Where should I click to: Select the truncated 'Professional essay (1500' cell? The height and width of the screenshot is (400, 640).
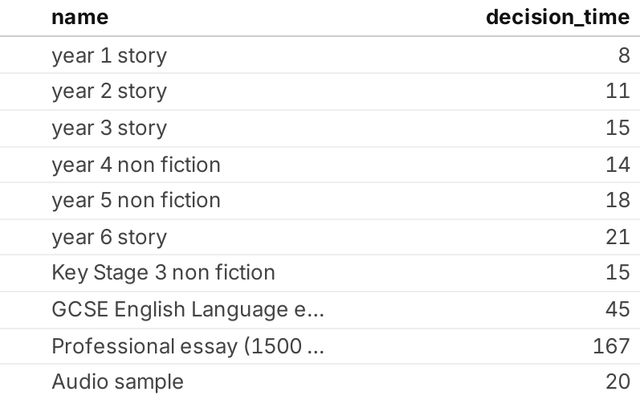[188, 346]
